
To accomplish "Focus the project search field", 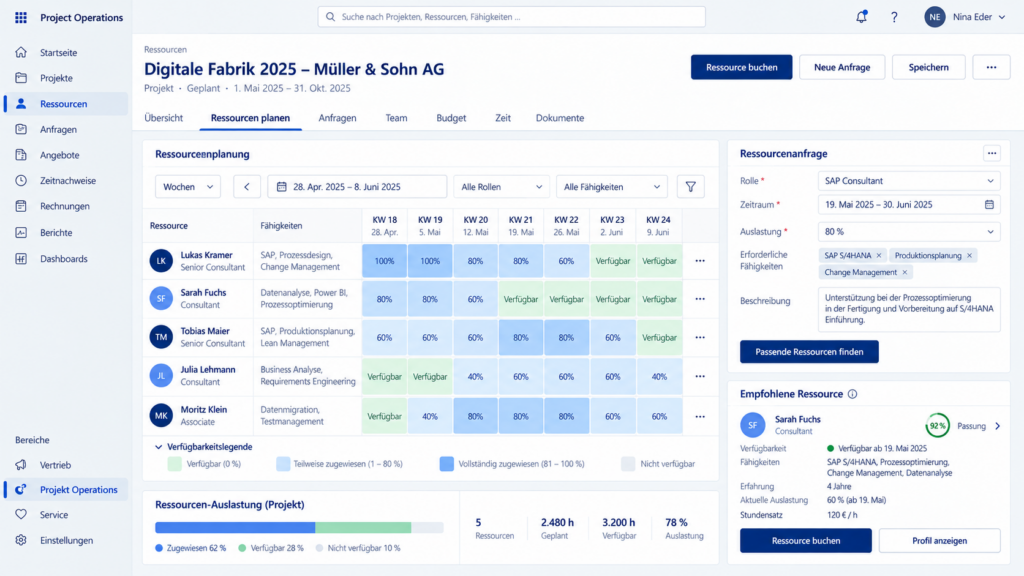I will pyautogui.click(x=511, y=17).
